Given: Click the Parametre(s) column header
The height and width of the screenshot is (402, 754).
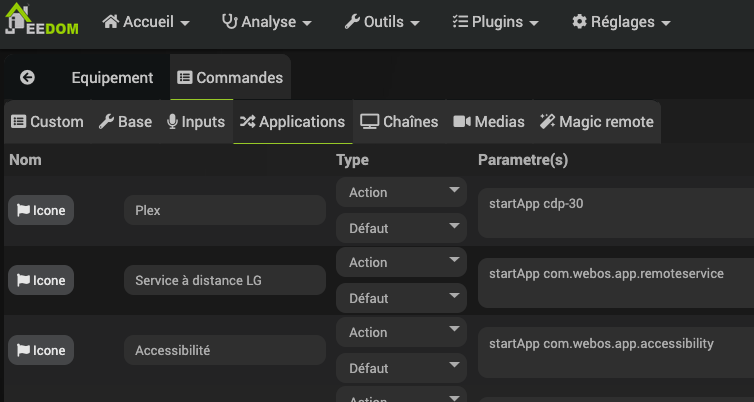Looking at the screenshot, I should click(523, 160).
